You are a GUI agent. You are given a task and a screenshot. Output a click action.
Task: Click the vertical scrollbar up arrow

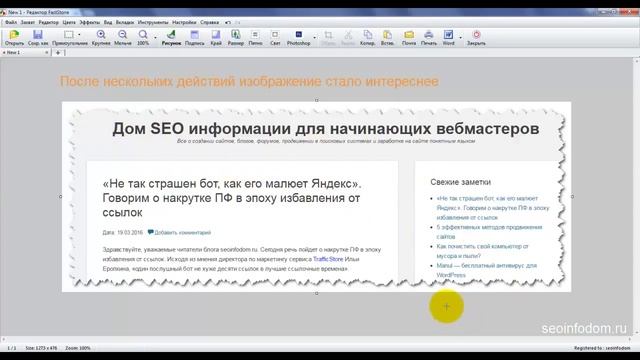[637, 60]
